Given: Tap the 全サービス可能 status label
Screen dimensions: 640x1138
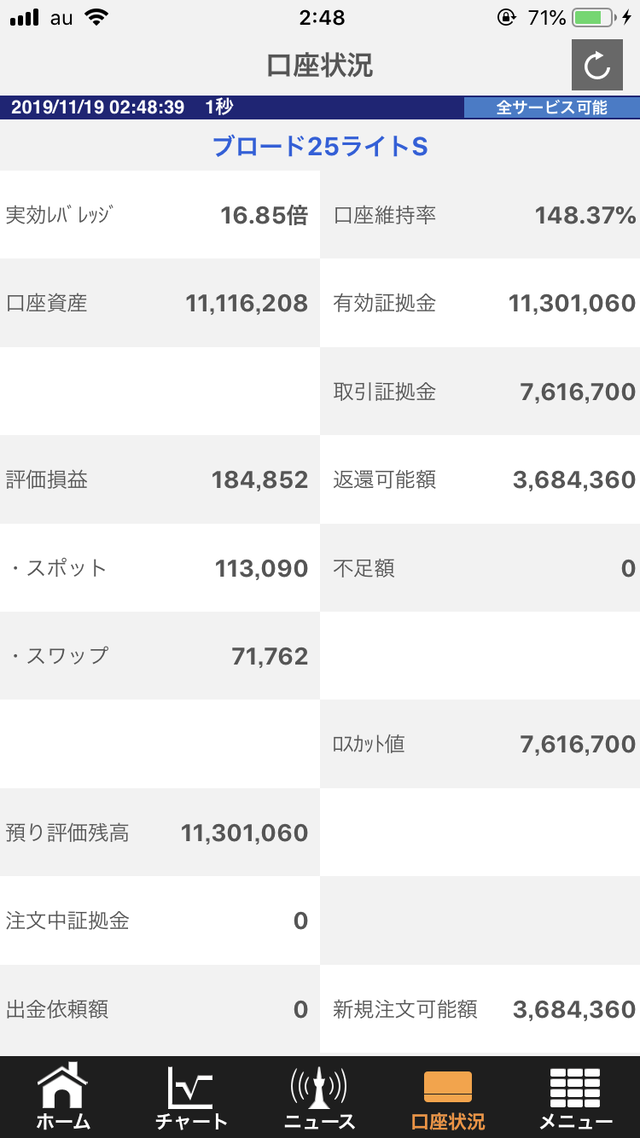Looking at the screenshot, I should click(x=551, y=107).
